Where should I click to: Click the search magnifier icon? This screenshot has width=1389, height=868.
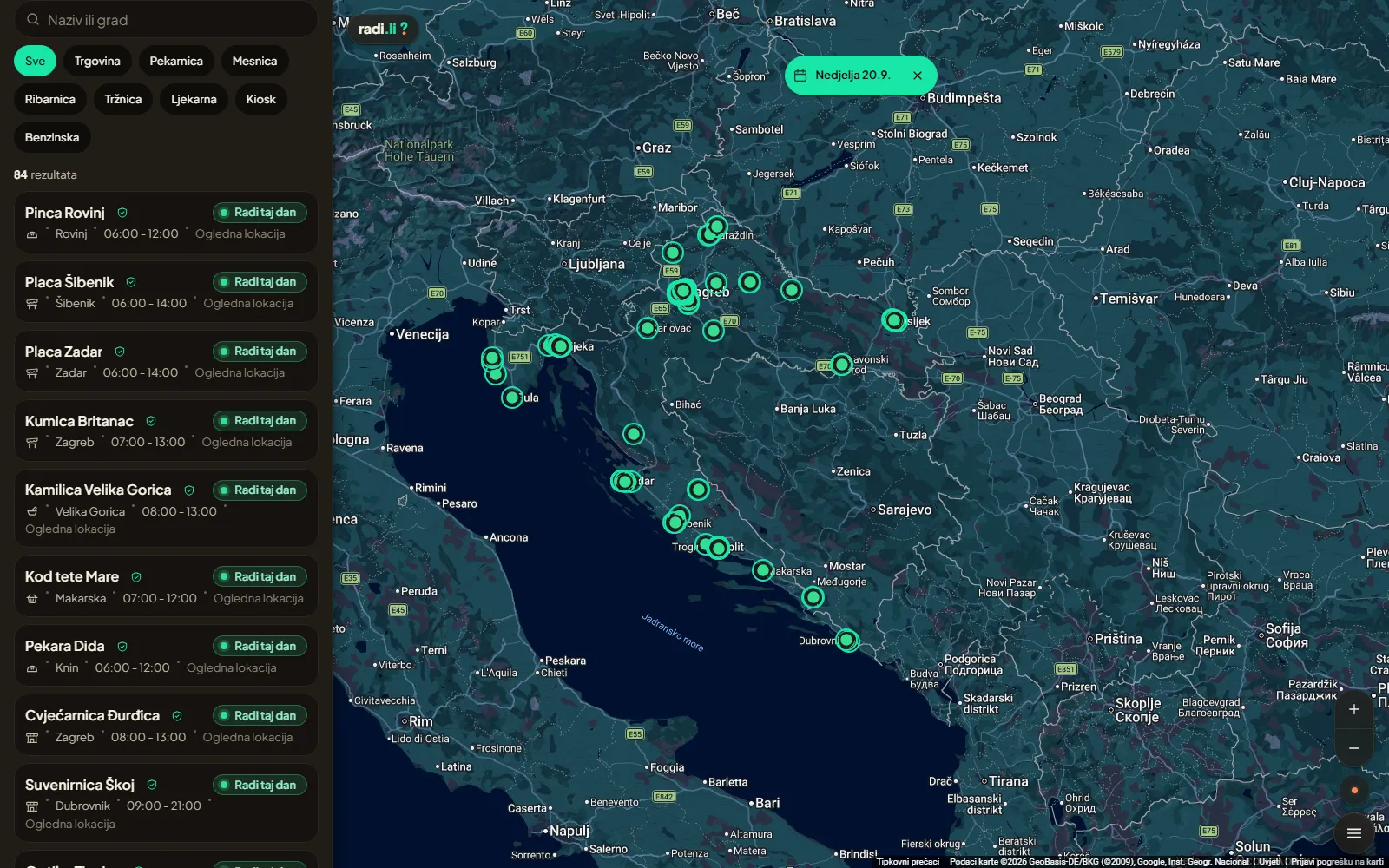pyautogui.click(x=32, y=20)
